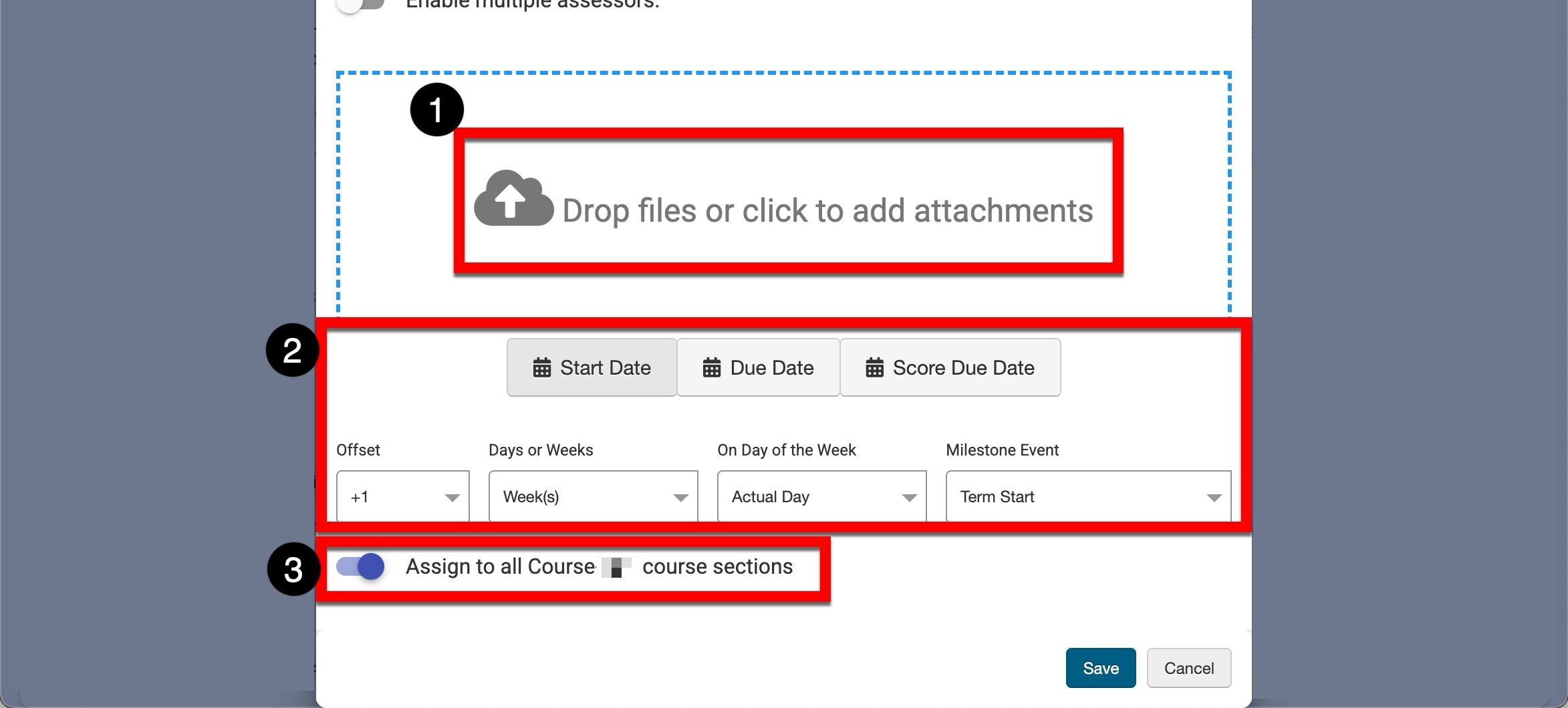The image size is (1568, 708).
Task: Switch to the Start Date tab
Action: (x=592, y=368)
